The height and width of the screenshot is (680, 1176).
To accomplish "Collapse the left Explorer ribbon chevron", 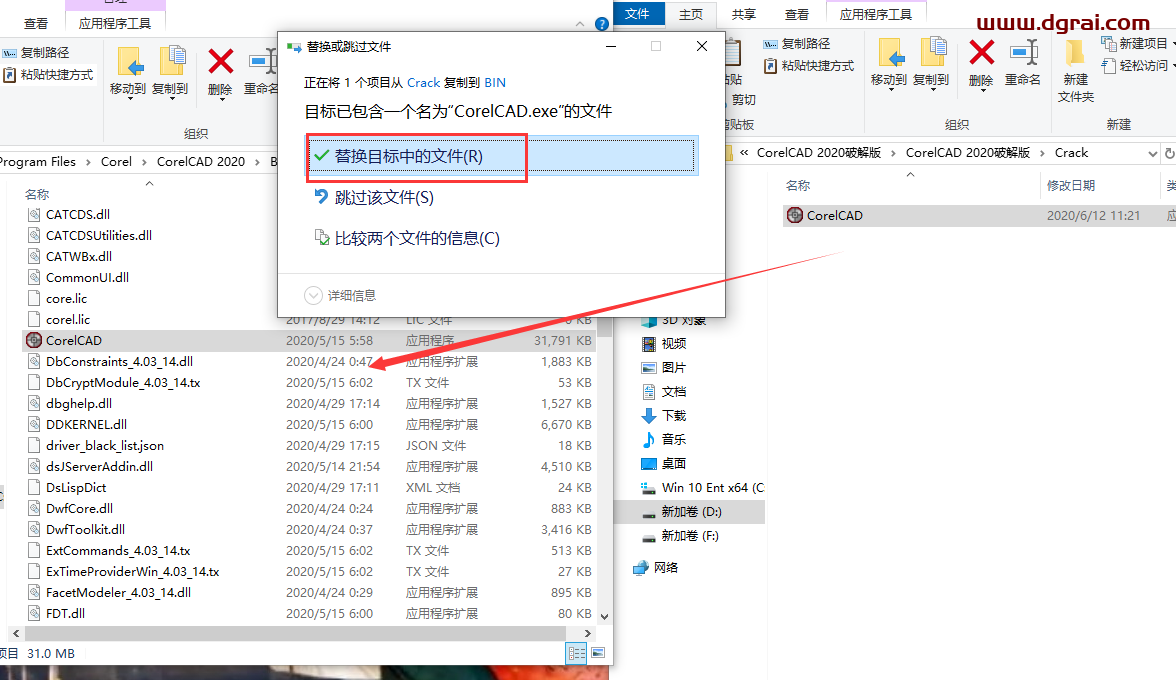I will click(580, 24).
